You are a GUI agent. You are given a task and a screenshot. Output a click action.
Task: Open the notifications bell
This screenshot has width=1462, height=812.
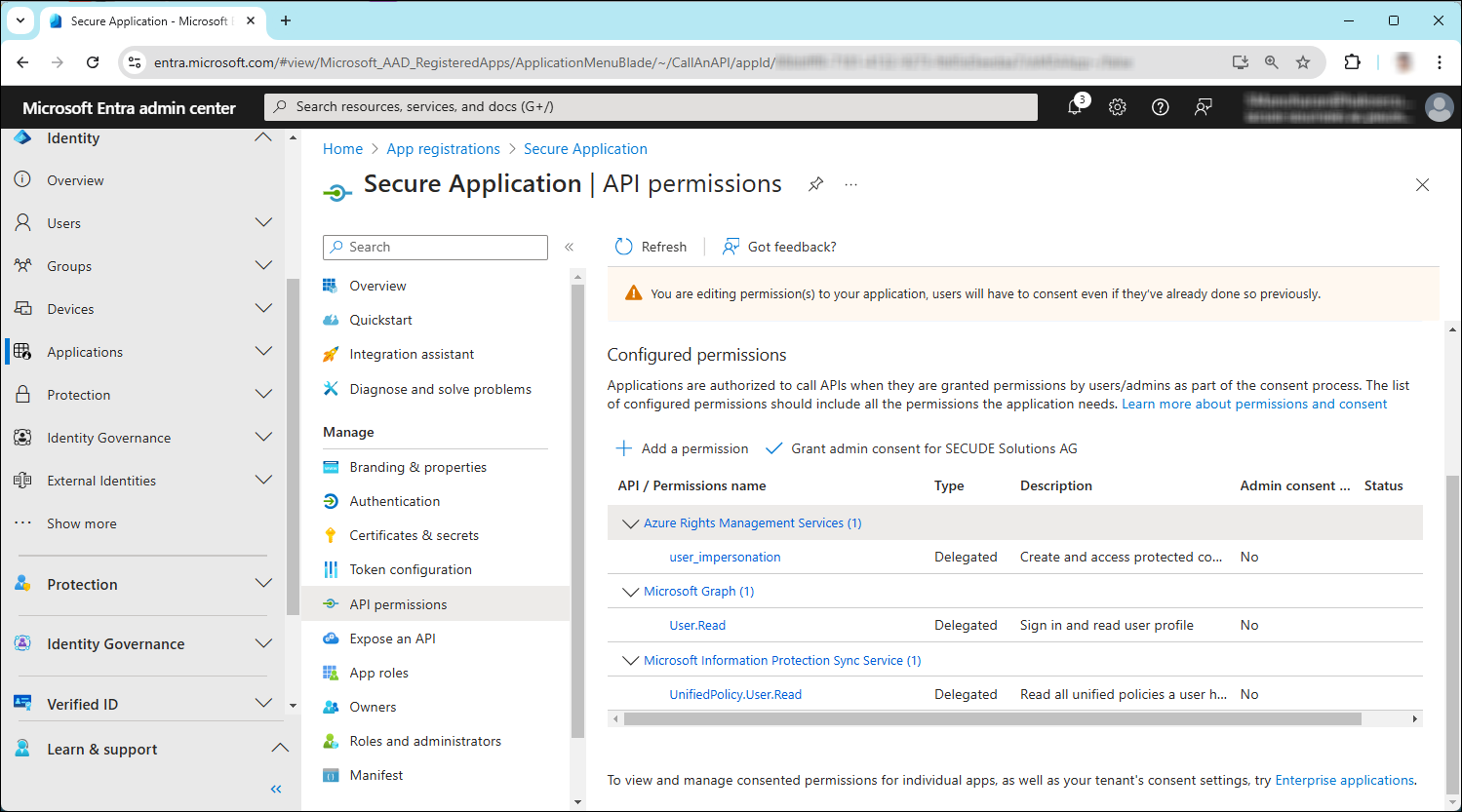point(1074,107)
